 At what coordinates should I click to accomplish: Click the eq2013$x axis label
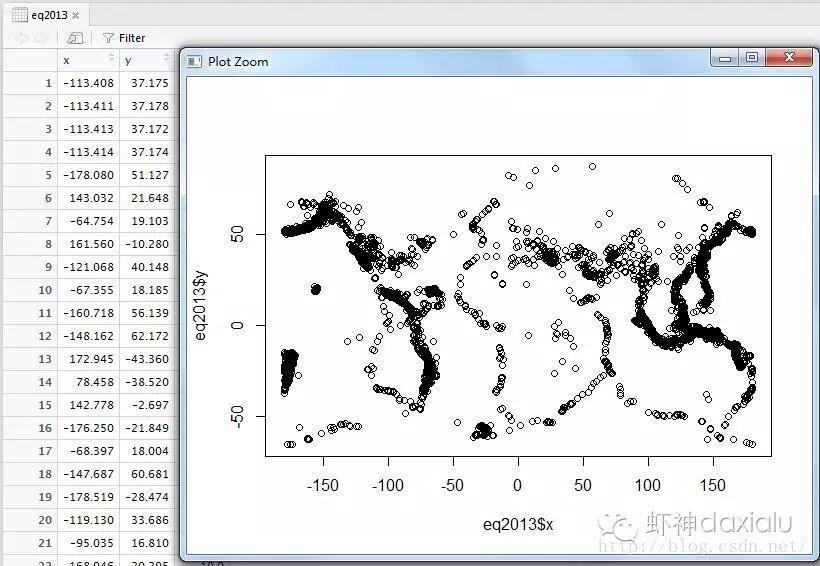pos(518,524)
